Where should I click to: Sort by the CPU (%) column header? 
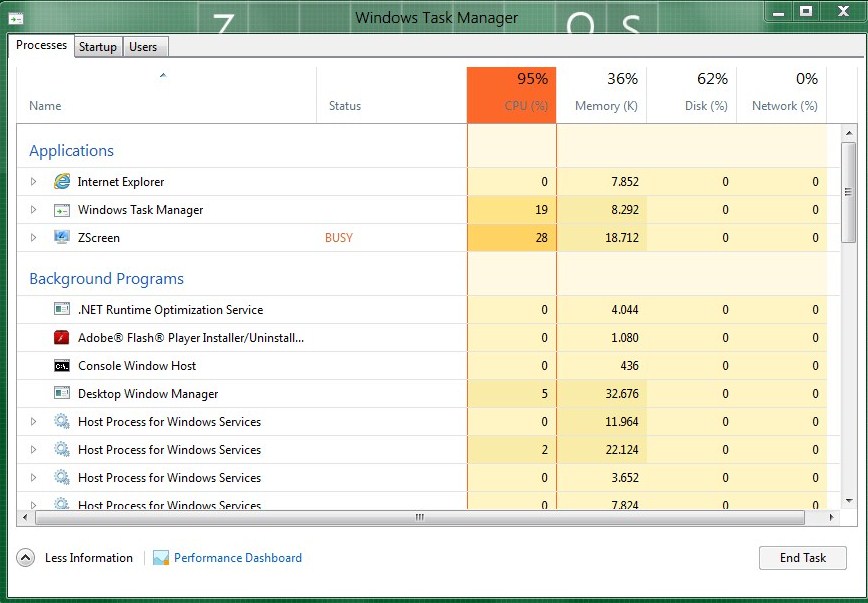512,95
